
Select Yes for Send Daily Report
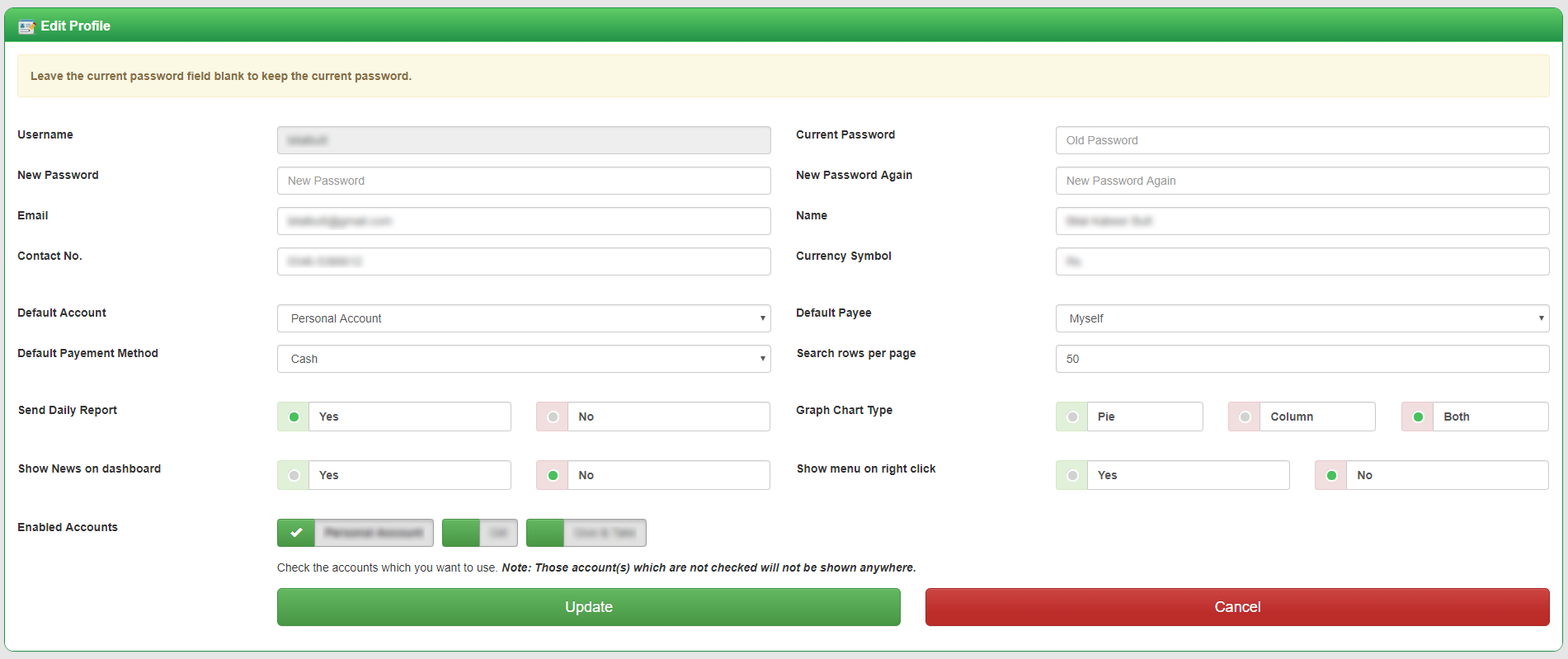pos(294,417)
